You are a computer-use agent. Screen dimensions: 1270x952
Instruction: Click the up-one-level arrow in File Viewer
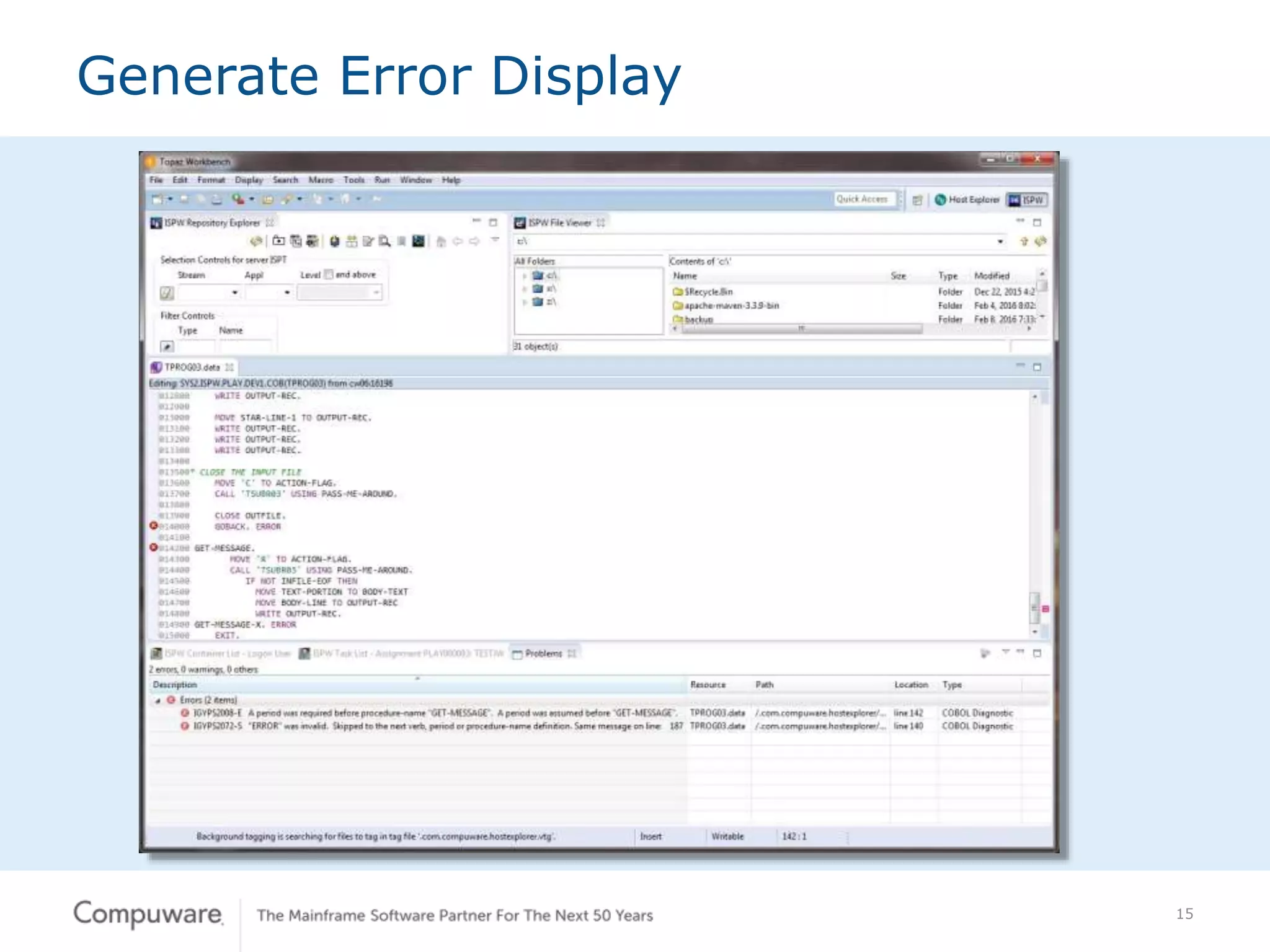coord(1024,241)
